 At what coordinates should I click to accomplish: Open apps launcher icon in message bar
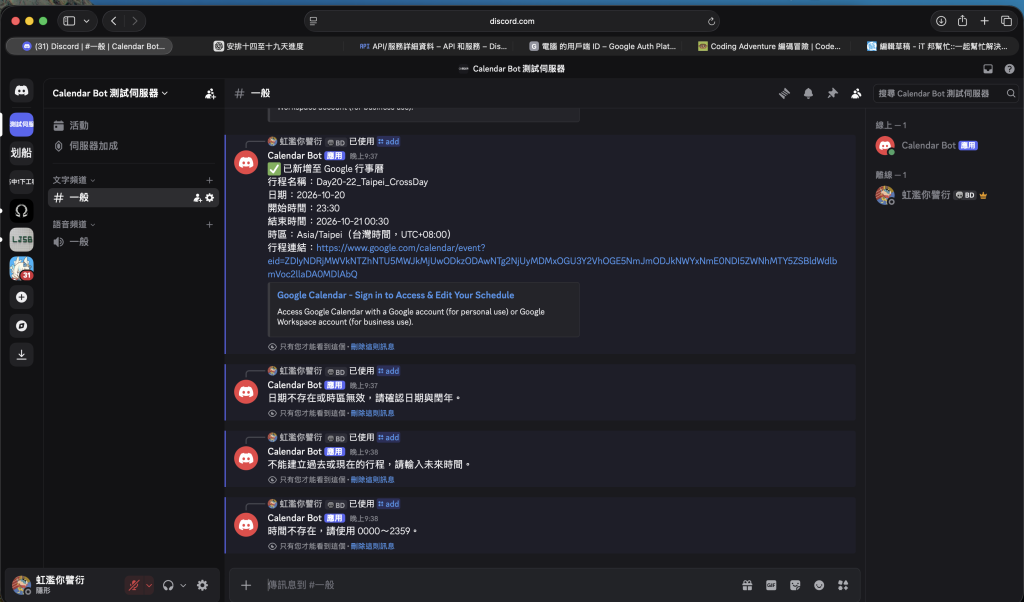click(x=843, y=585)
